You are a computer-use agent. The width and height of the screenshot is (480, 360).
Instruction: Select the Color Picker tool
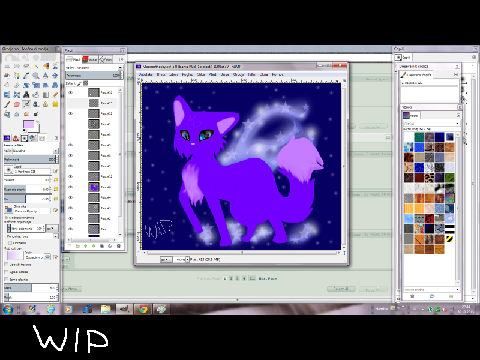[x=26, y=75]
